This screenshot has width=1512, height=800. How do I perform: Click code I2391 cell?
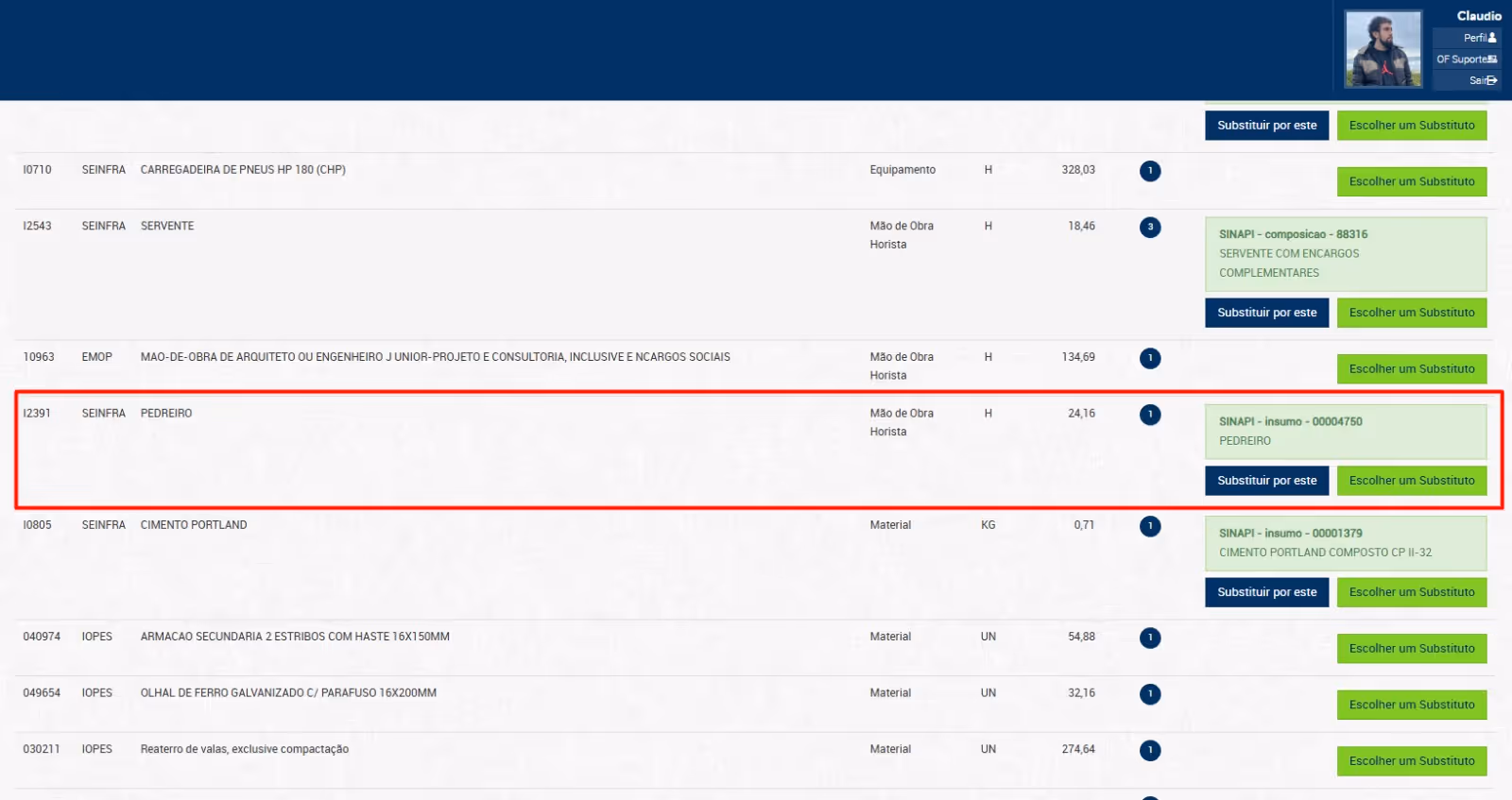(37, 413)
